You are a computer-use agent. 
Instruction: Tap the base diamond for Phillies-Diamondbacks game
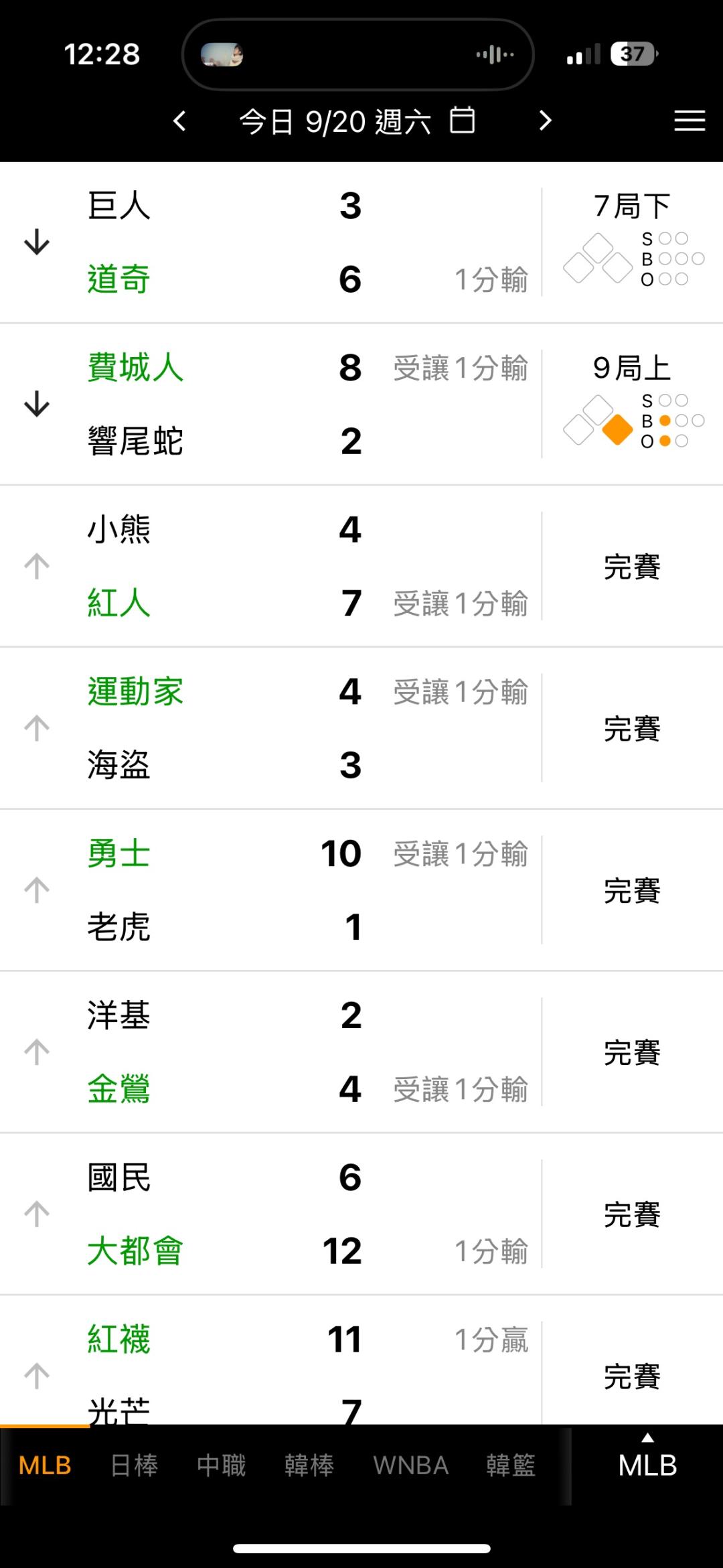click(598, 421)
